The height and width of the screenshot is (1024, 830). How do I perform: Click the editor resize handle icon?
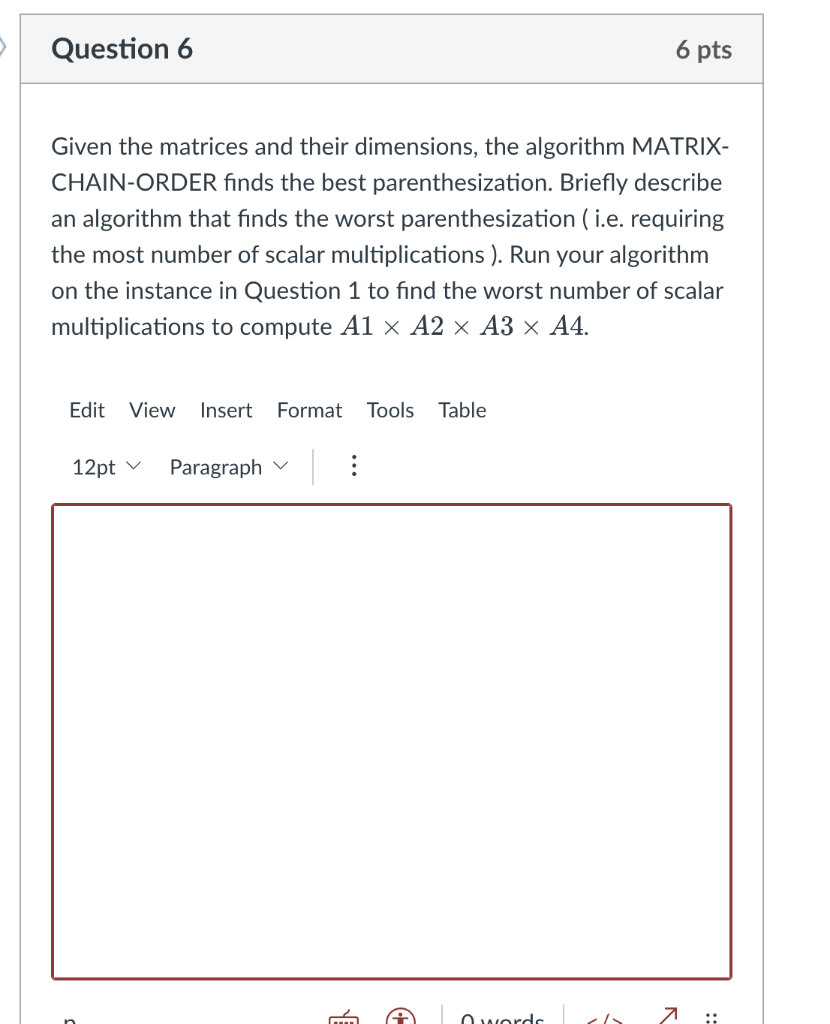click(x=712, y=1016)
